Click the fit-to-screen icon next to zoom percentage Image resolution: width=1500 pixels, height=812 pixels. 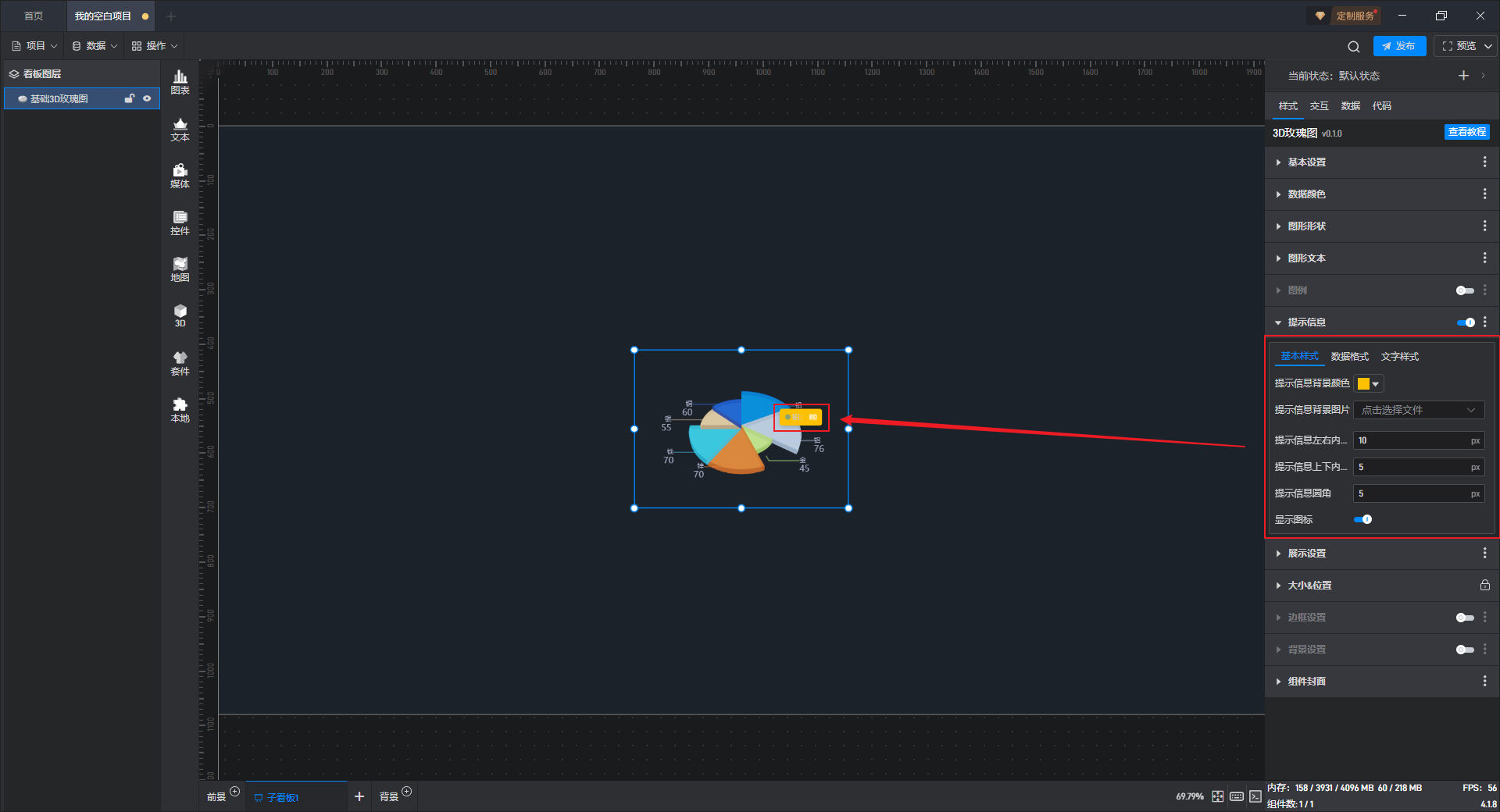tap(1218, 796)
